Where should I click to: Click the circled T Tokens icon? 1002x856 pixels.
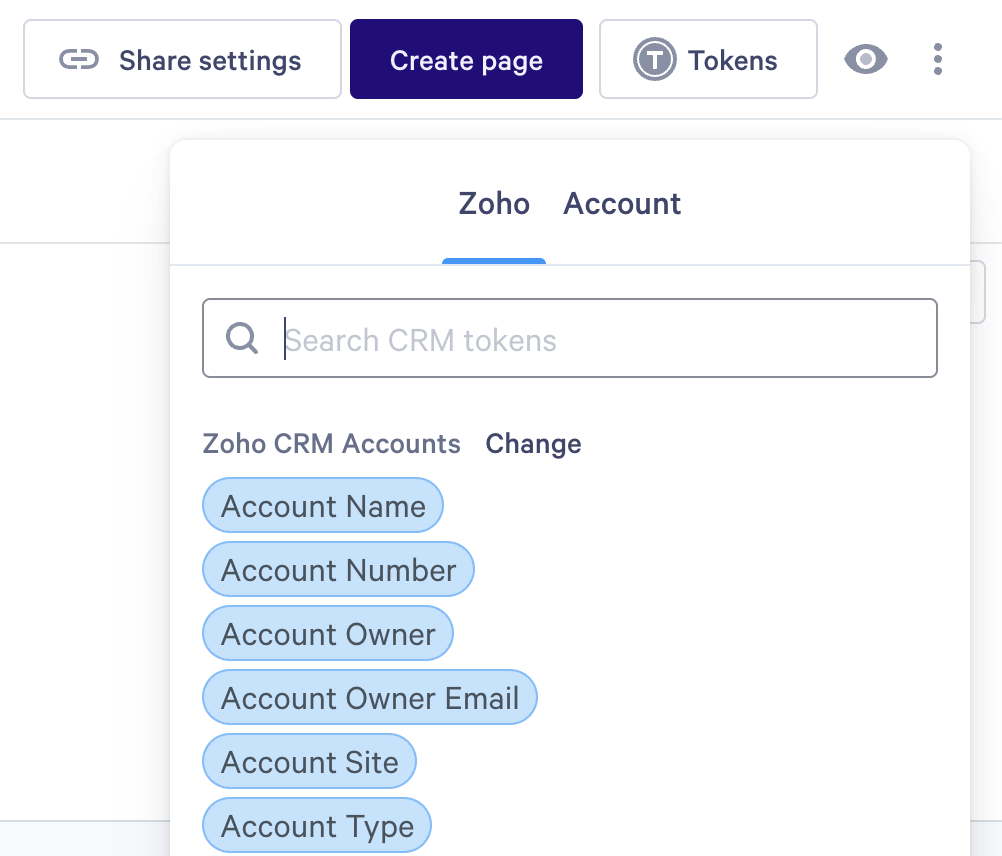point(654,60)
